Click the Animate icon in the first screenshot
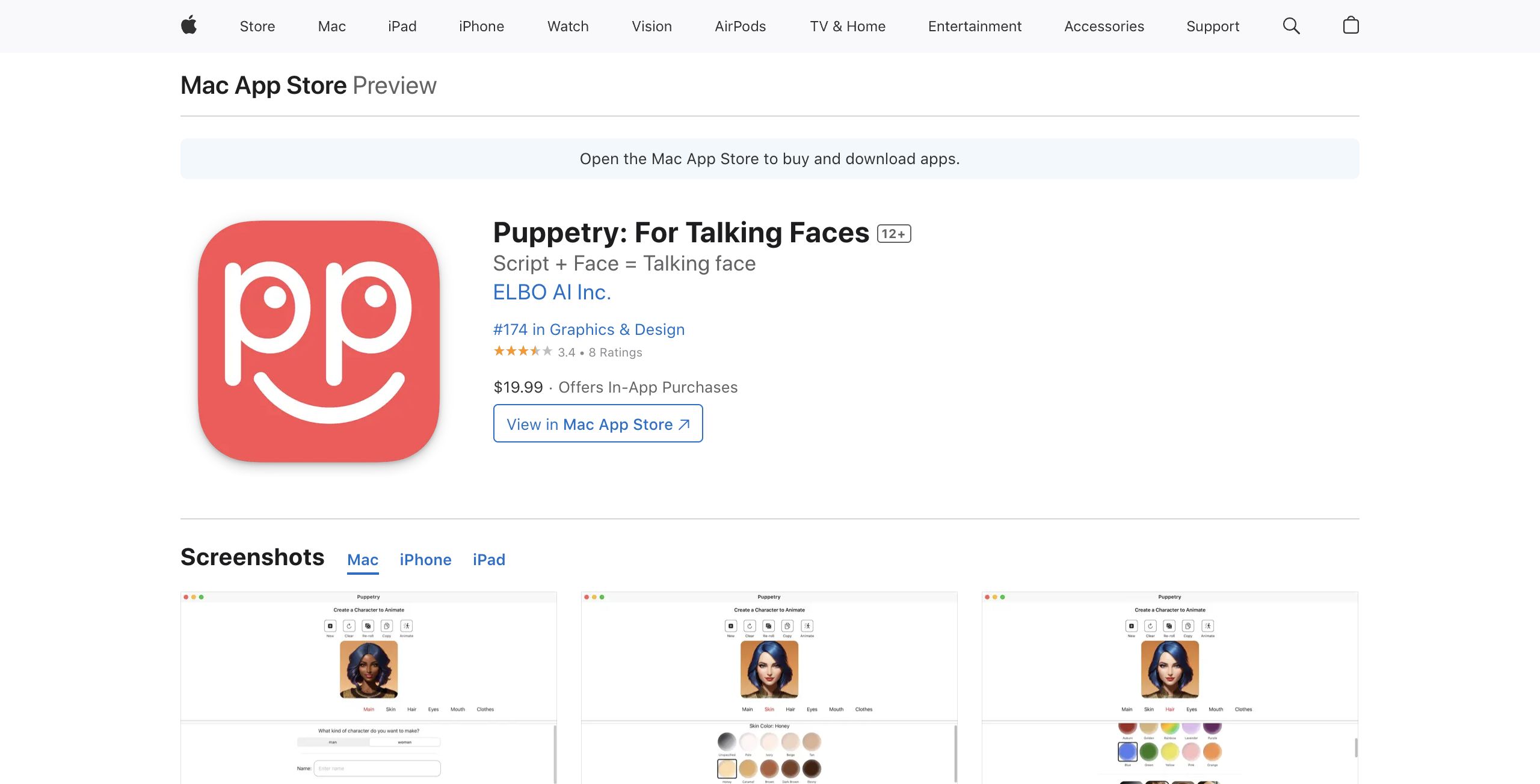 click(407, 626)
